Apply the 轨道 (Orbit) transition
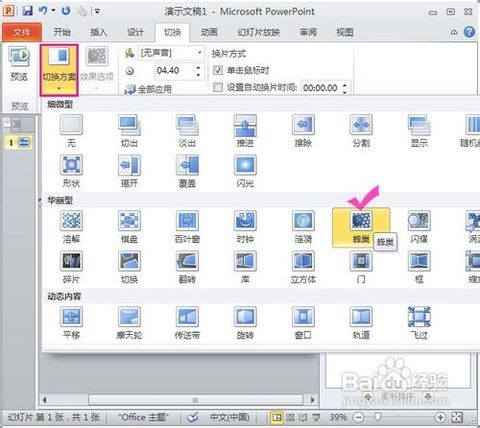The width and height of the screenshot is (480, 428). [x=361, y=323]
